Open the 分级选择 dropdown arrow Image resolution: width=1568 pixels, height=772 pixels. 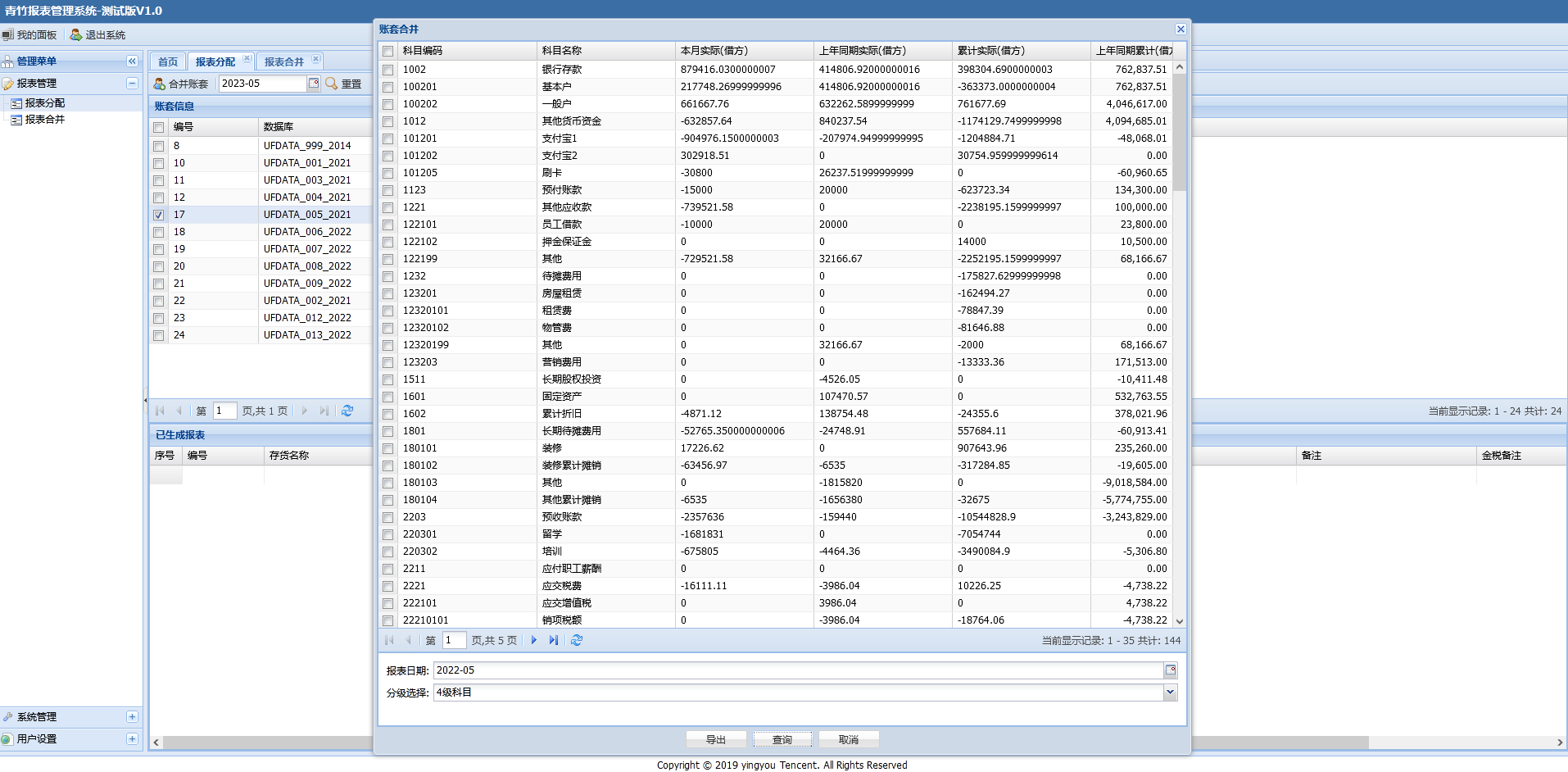1171,693
